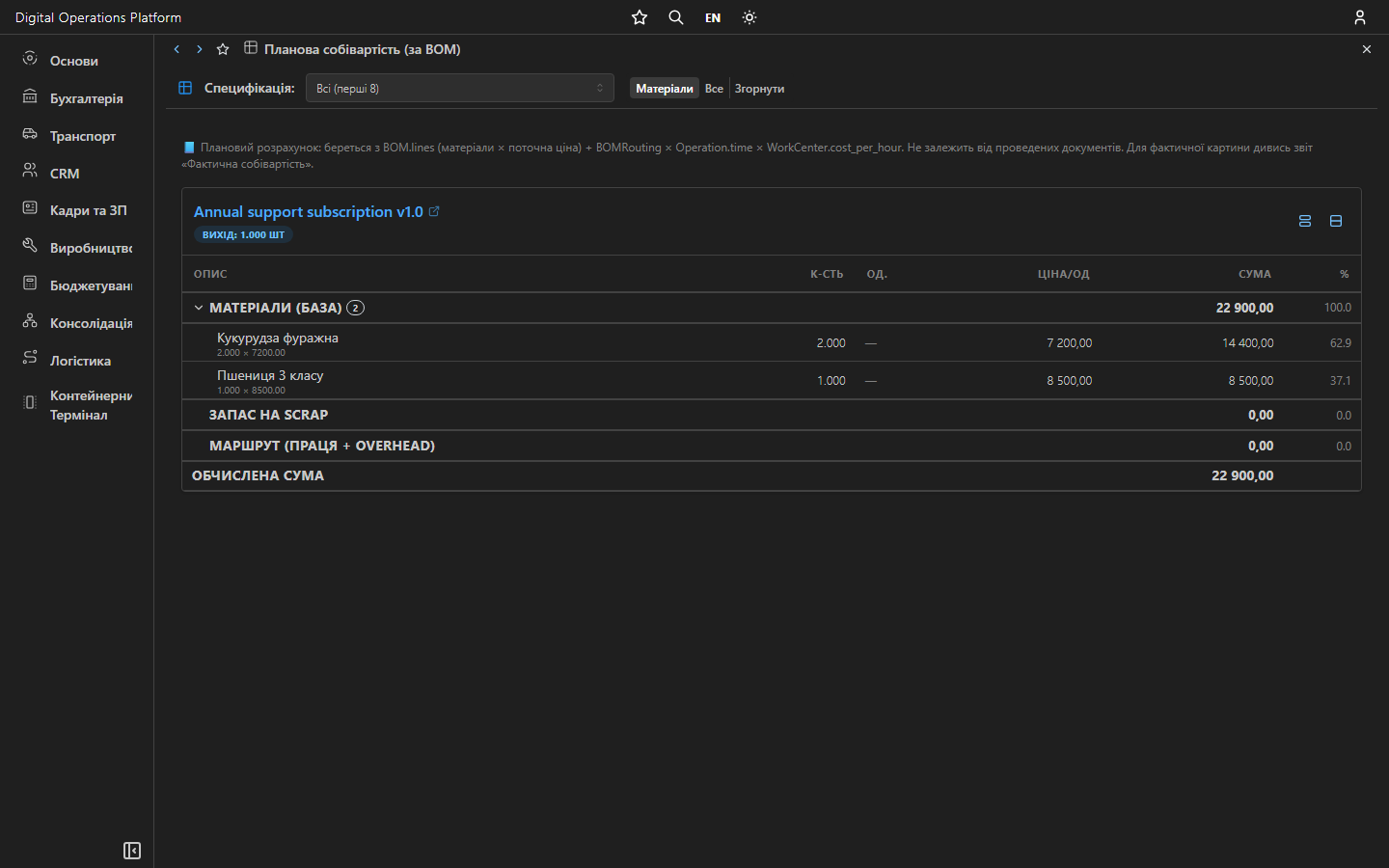The image size is (1389, 868).
Task: Collapse the МАТЕРІАЛИ (БАЗА) group
Action: pyautogui.click(x=199, y=308)
